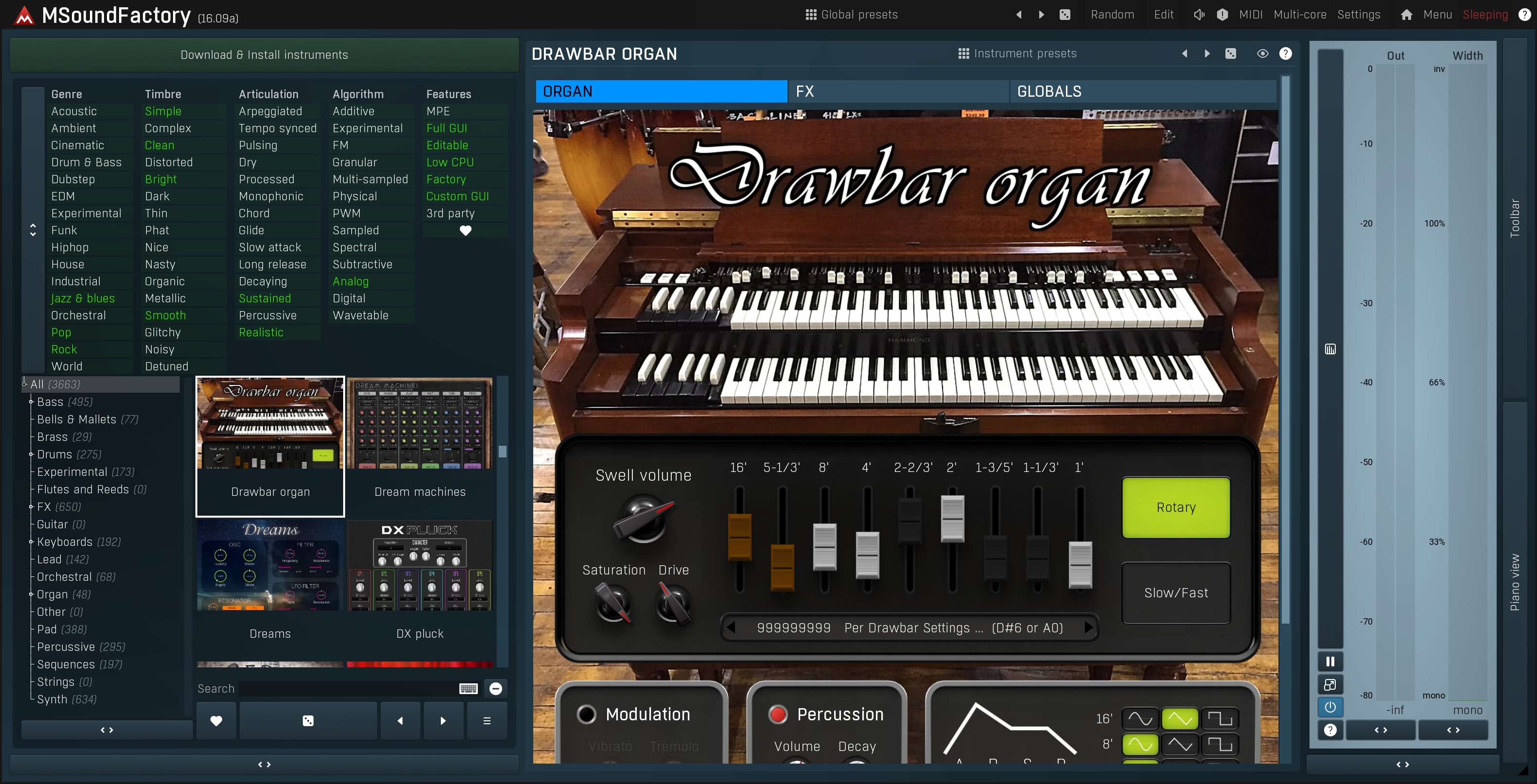Click the Random button in top bar
The width and height of the screenshot is (1537, 784).
click(1112, 14)
